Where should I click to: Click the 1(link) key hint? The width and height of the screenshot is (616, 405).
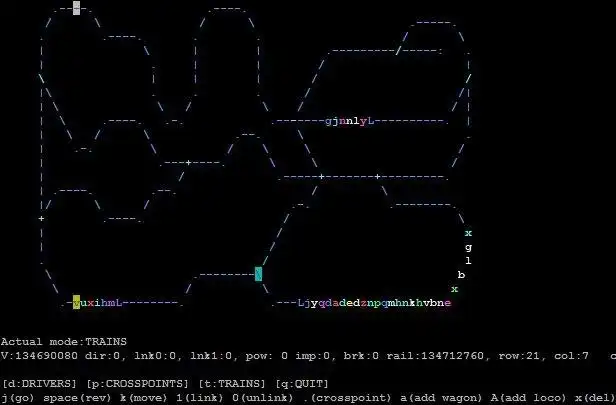point(199,398)
